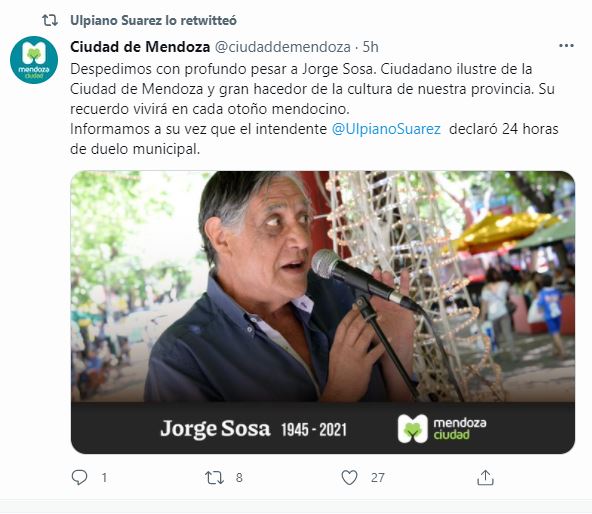The height and width of the screenshot is (514, 592).
Task: Open the Ulpiano Suarez lo retwitteó link
Action: point(153,20)
